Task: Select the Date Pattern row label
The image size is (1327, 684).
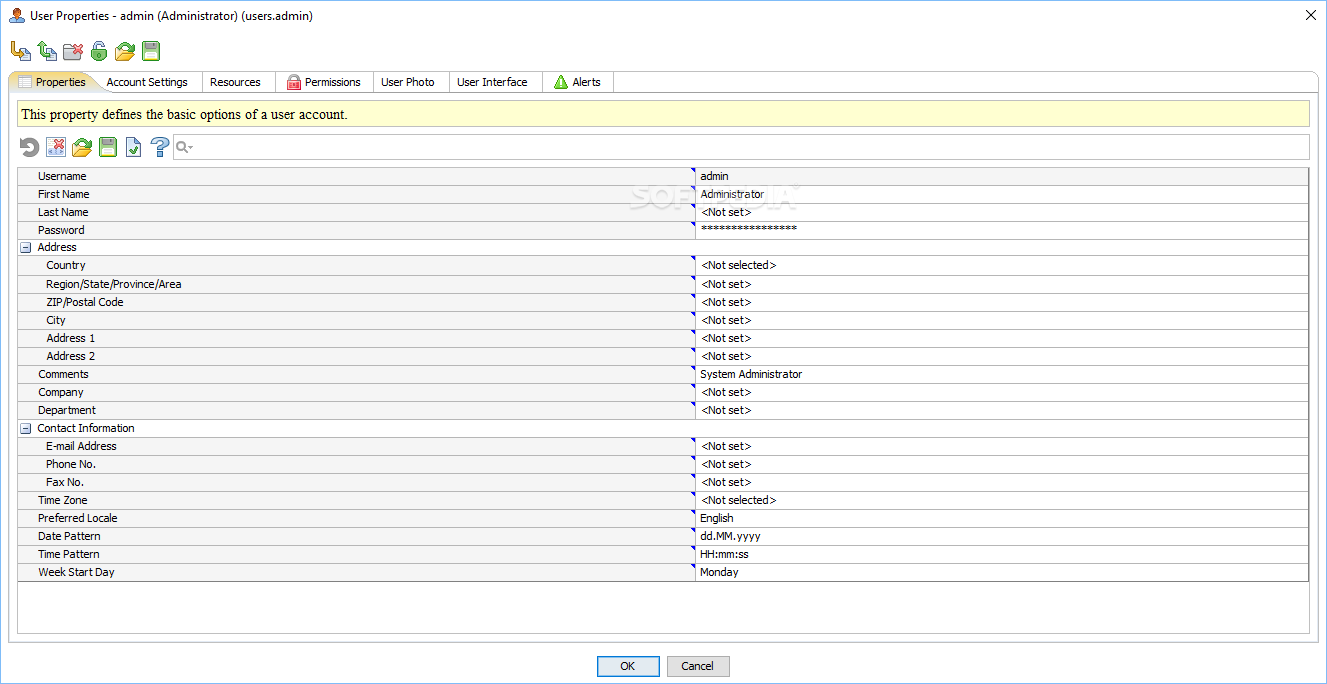Action: point(69,536)
